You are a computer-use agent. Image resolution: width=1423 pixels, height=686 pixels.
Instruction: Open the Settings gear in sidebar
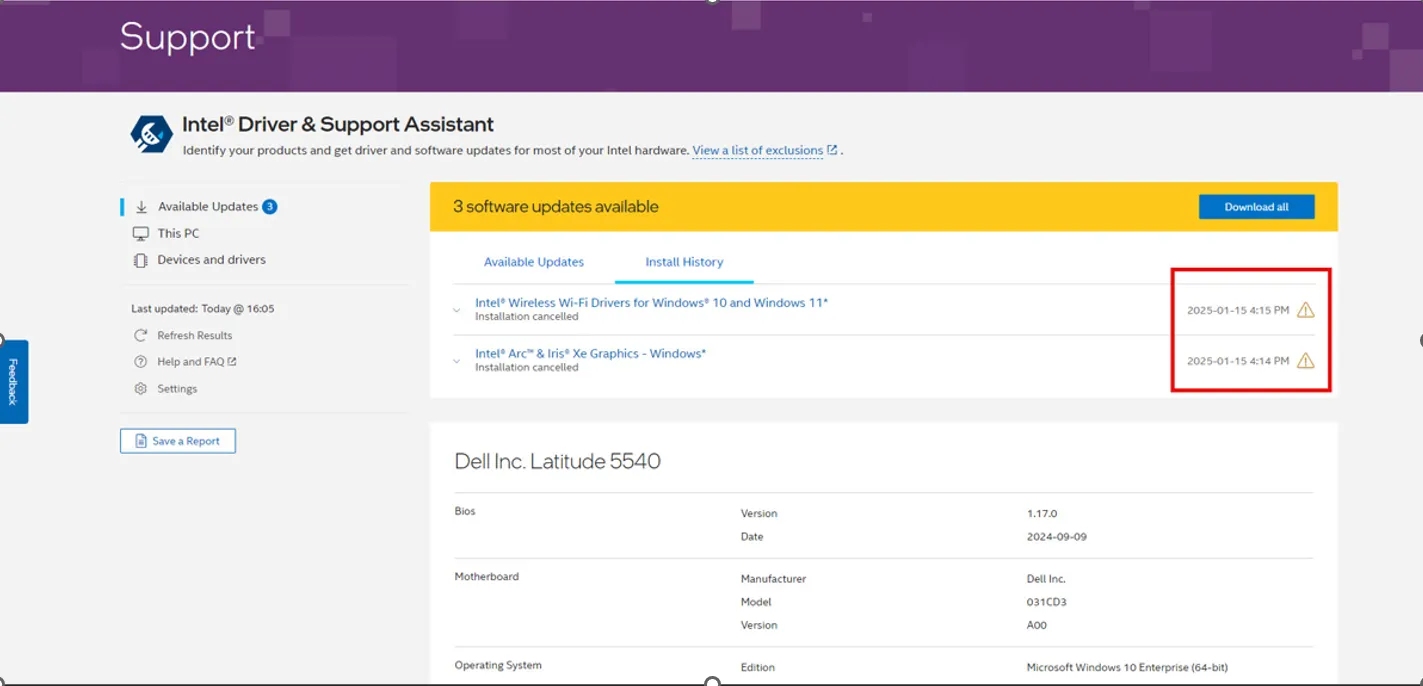140,388
